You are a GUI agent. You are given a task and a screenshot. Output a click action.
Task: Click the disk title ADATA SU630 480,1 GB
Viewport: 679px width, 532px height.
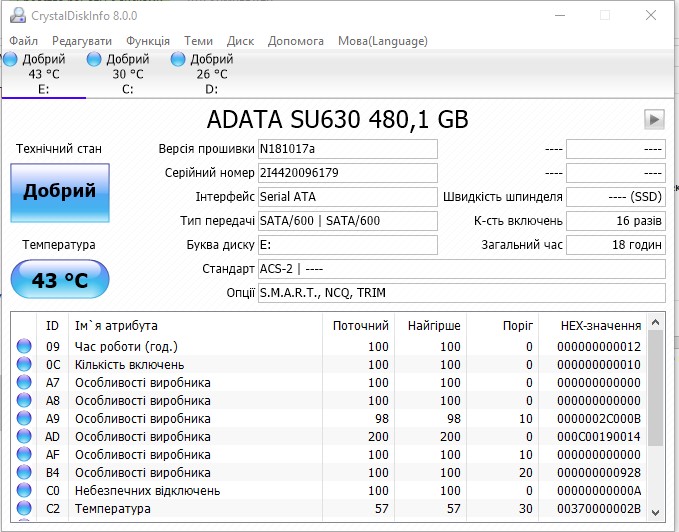[338, 119]
